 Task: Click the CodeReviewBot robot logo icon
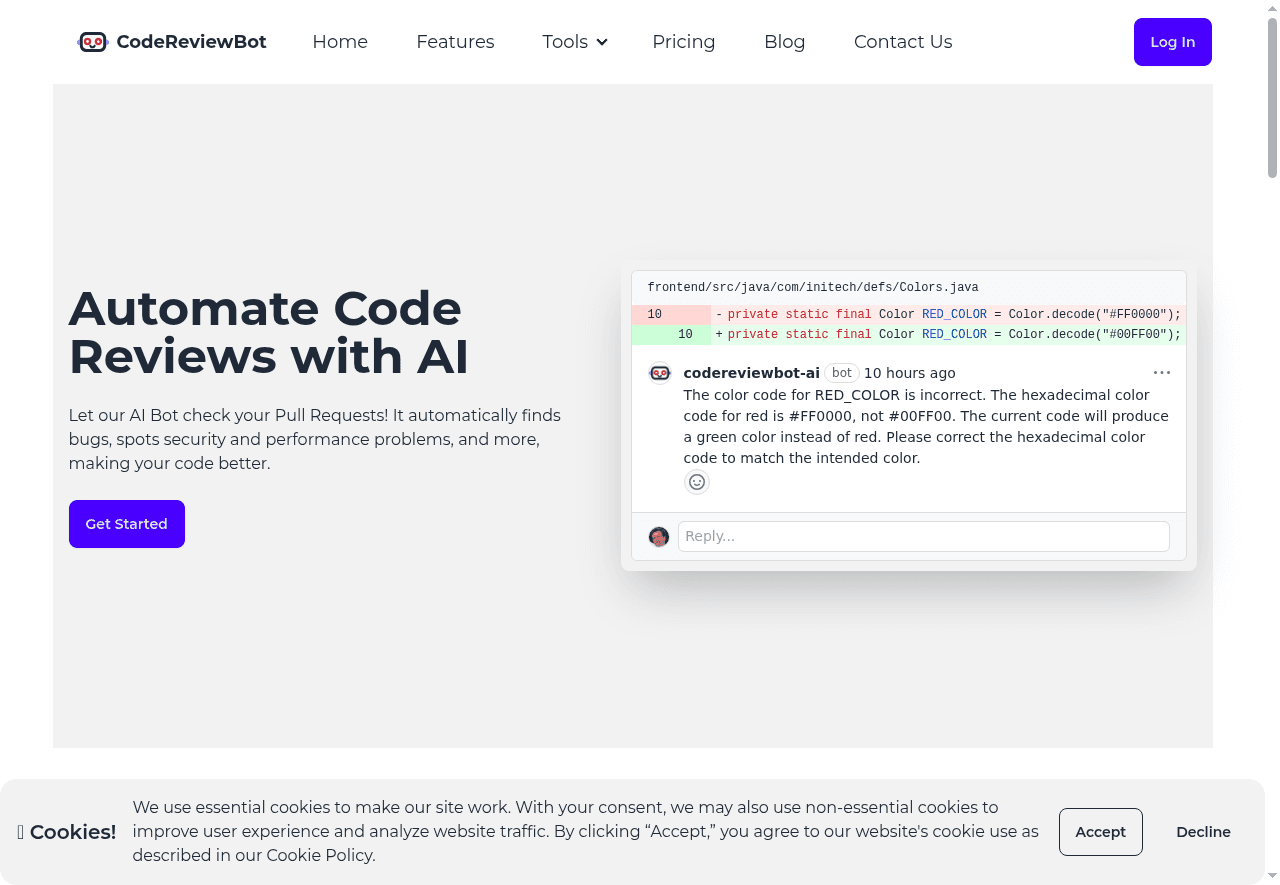(x=93, y=42)
